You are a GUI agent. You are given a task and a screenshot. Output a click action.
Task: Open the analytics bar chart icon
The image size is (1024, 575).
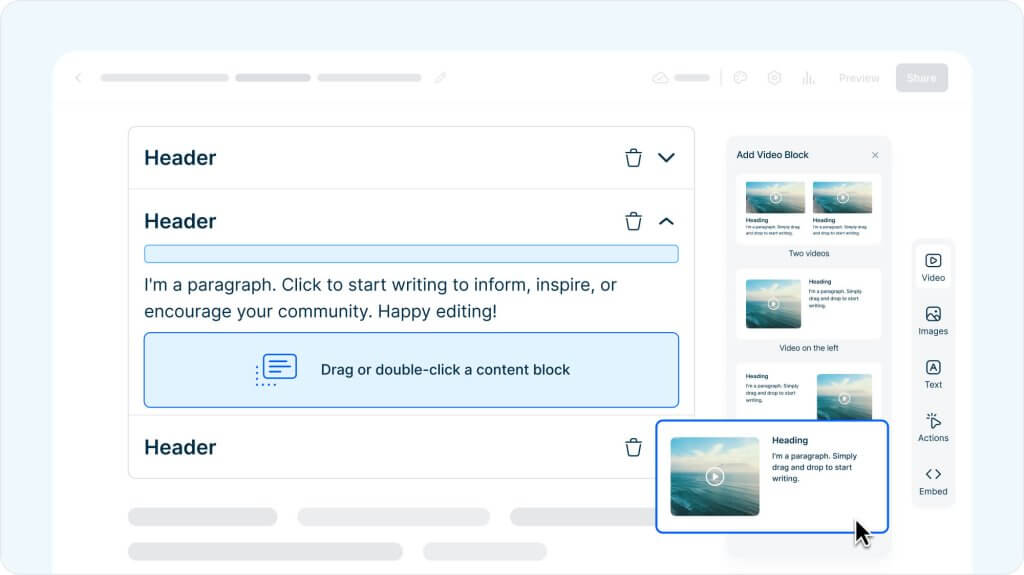point(808,78)
